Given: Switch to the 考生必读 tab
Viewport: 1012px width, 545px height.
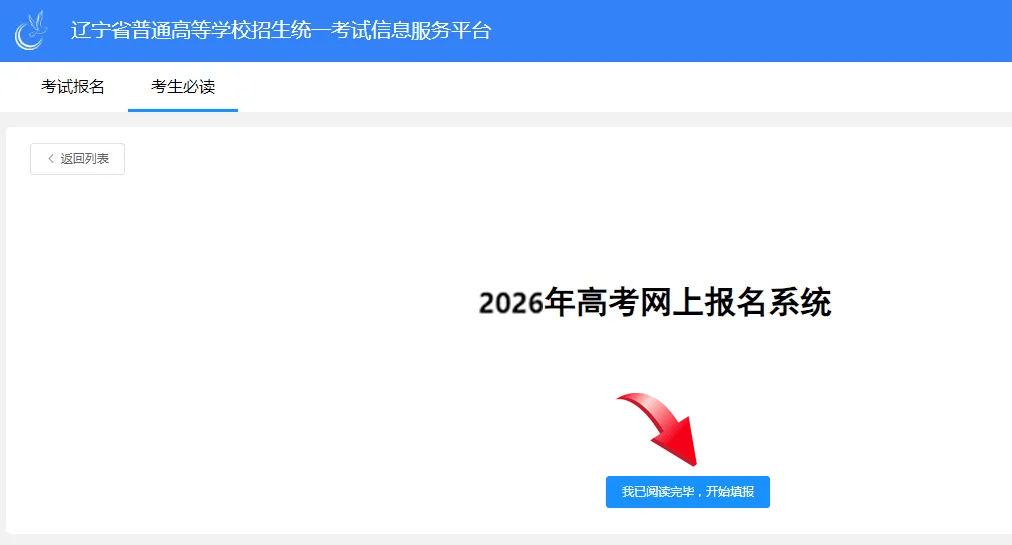Looking at the screenshot, I should tap(183, 87).
